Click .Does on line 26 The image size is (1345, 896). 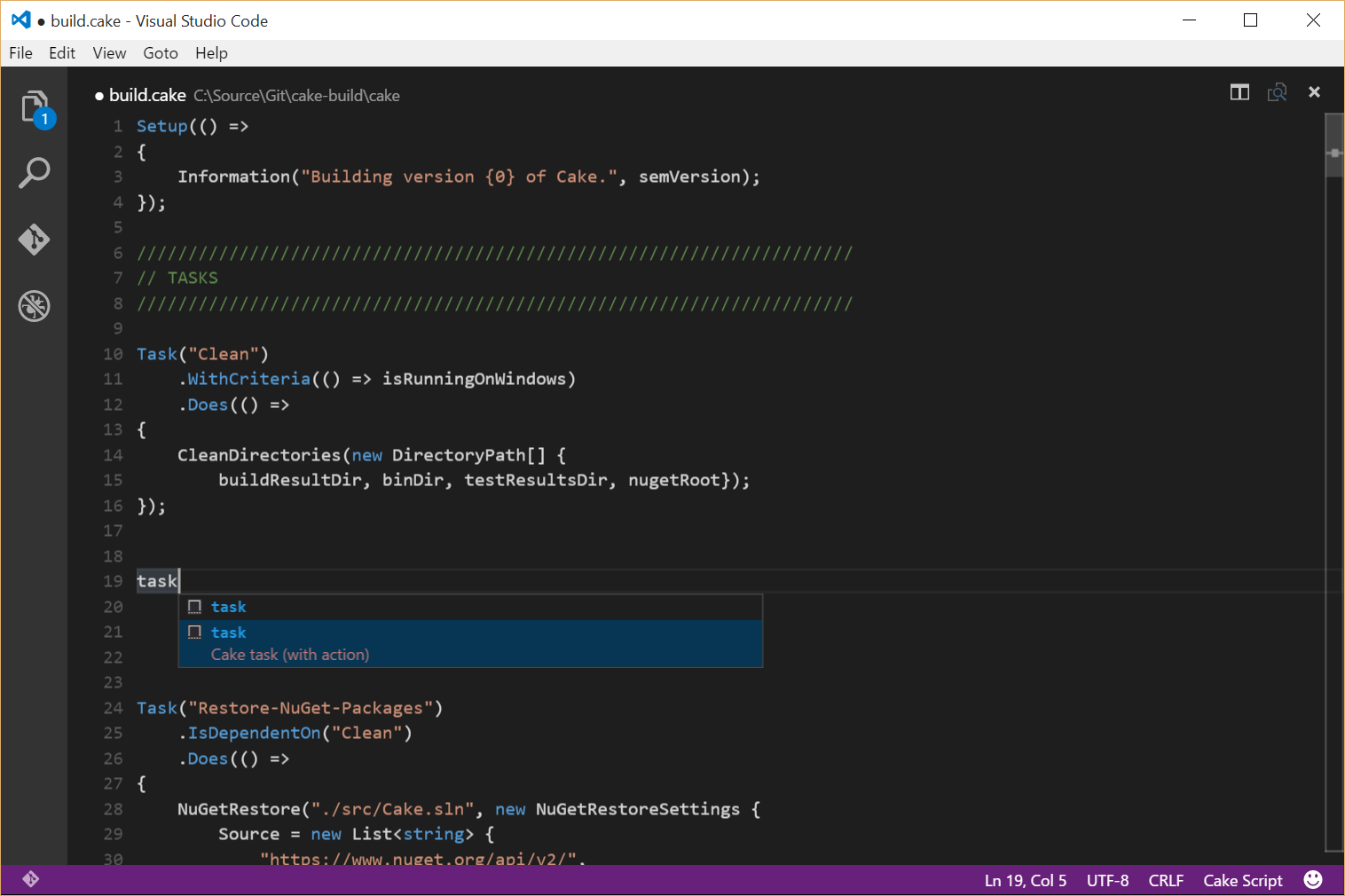pyautogui.click(x=204, y=758)
